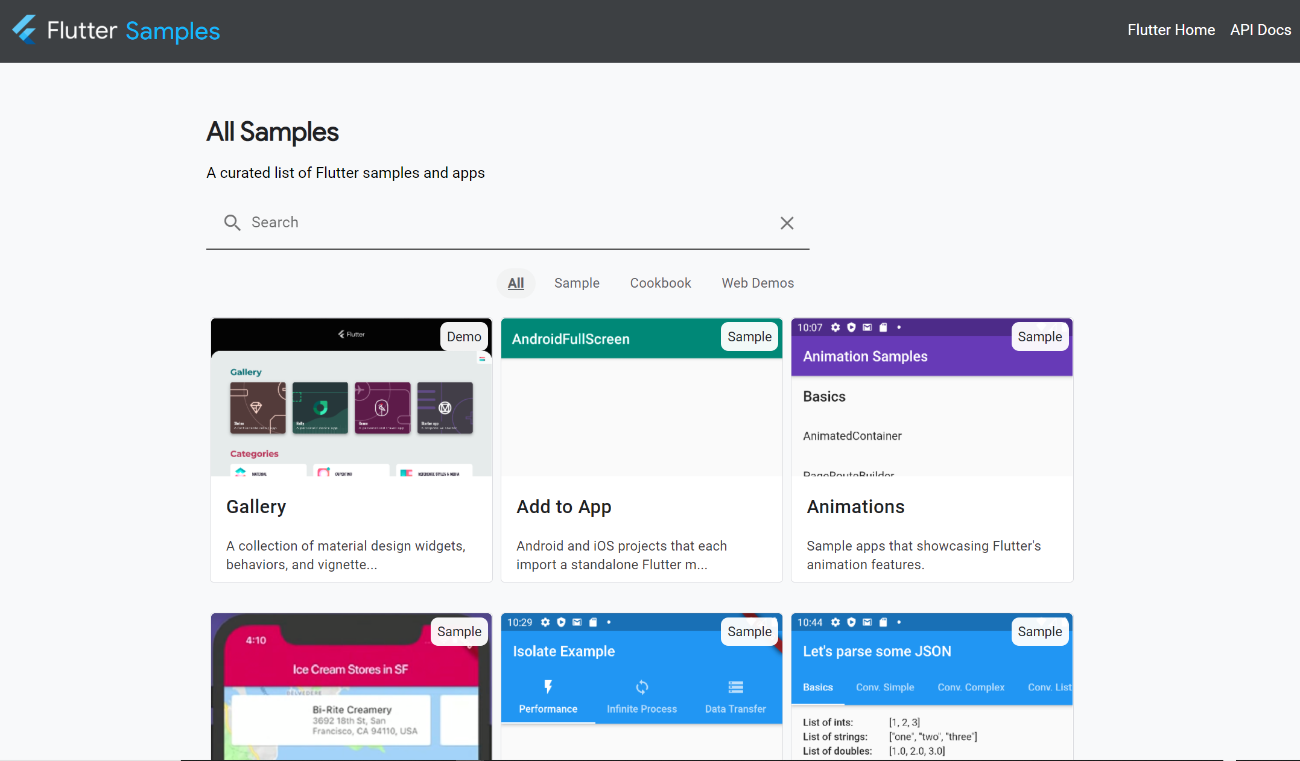Click 'Sample apps that showcasing Flutter's' description
Screen dimensions: 1300x761
924,555
